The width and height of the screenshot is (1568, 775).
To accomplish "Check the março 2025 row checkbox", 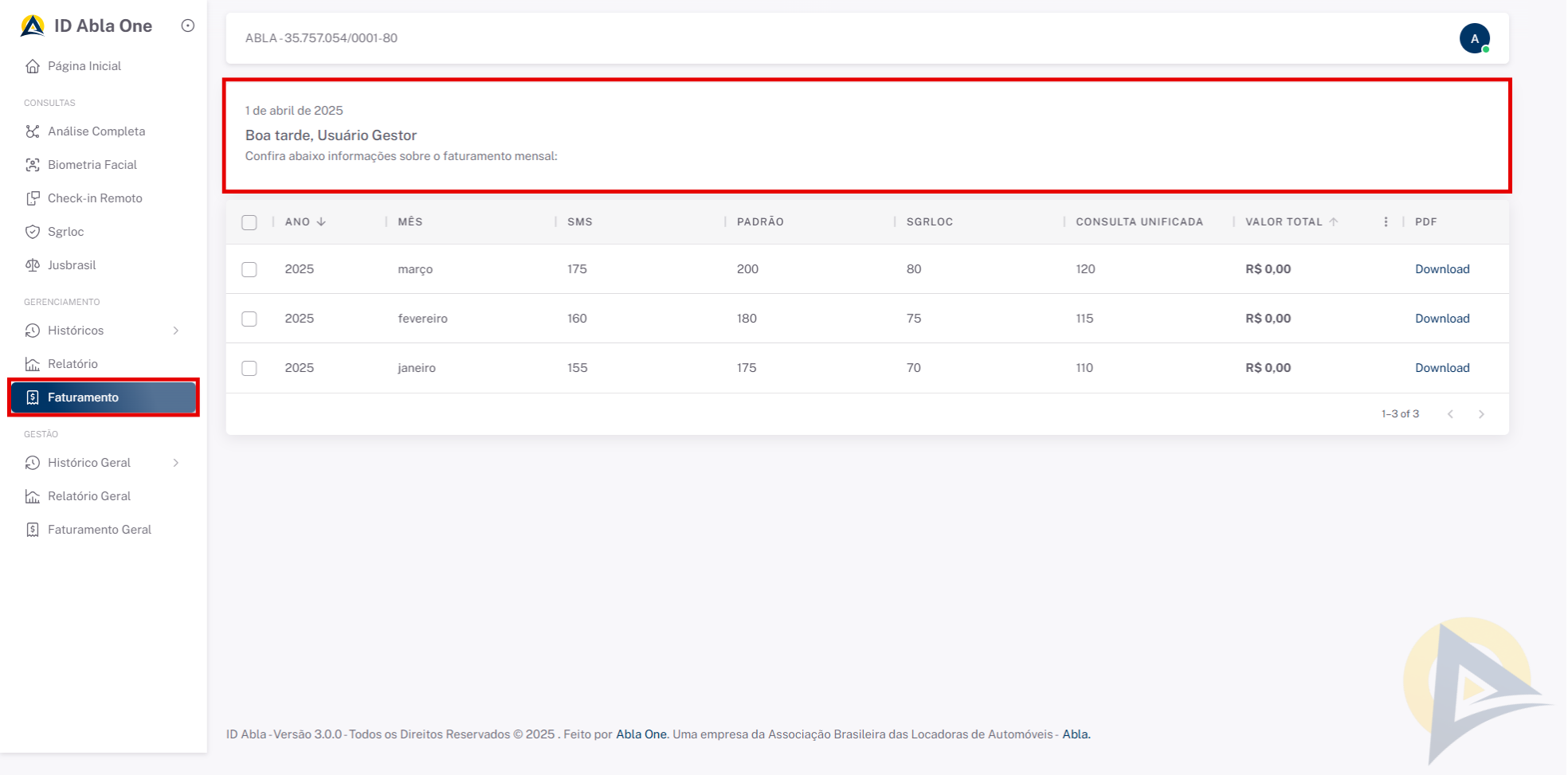I will pyautogui.click(x=249, y=269).
